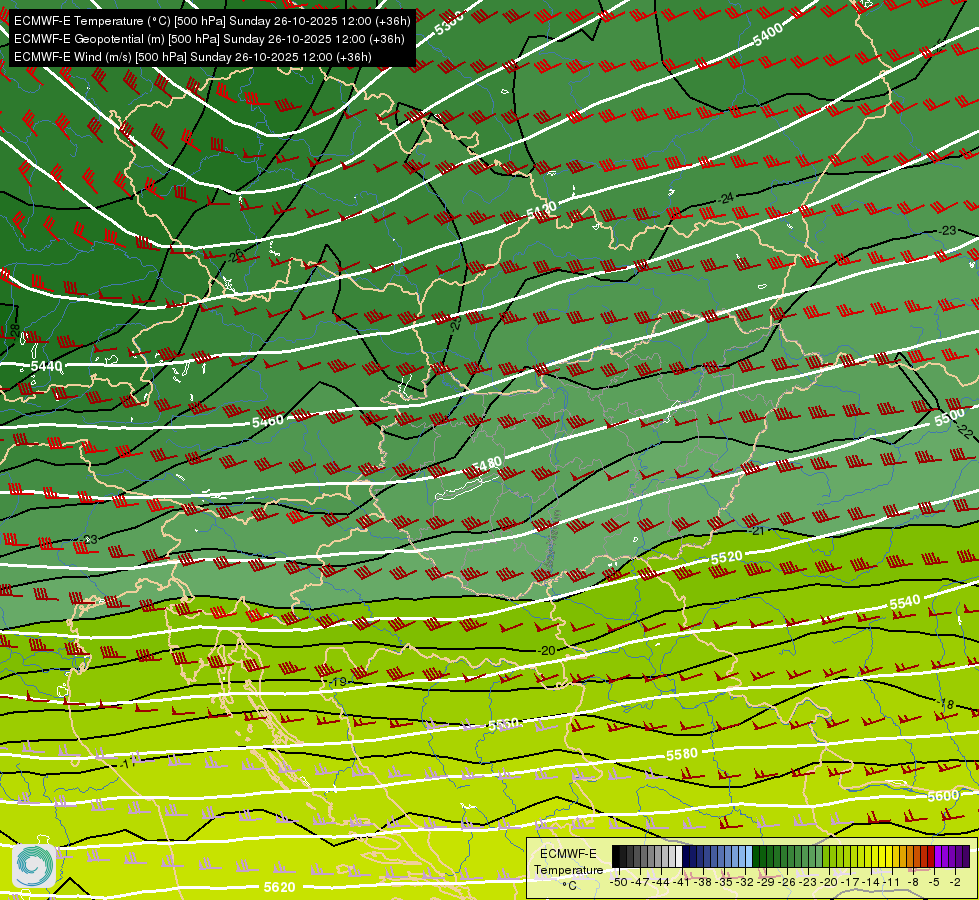The width and height of the screenshot is (979, 900).
Task: Click the 5440 geopotential contour label
Action: [46, 366]
